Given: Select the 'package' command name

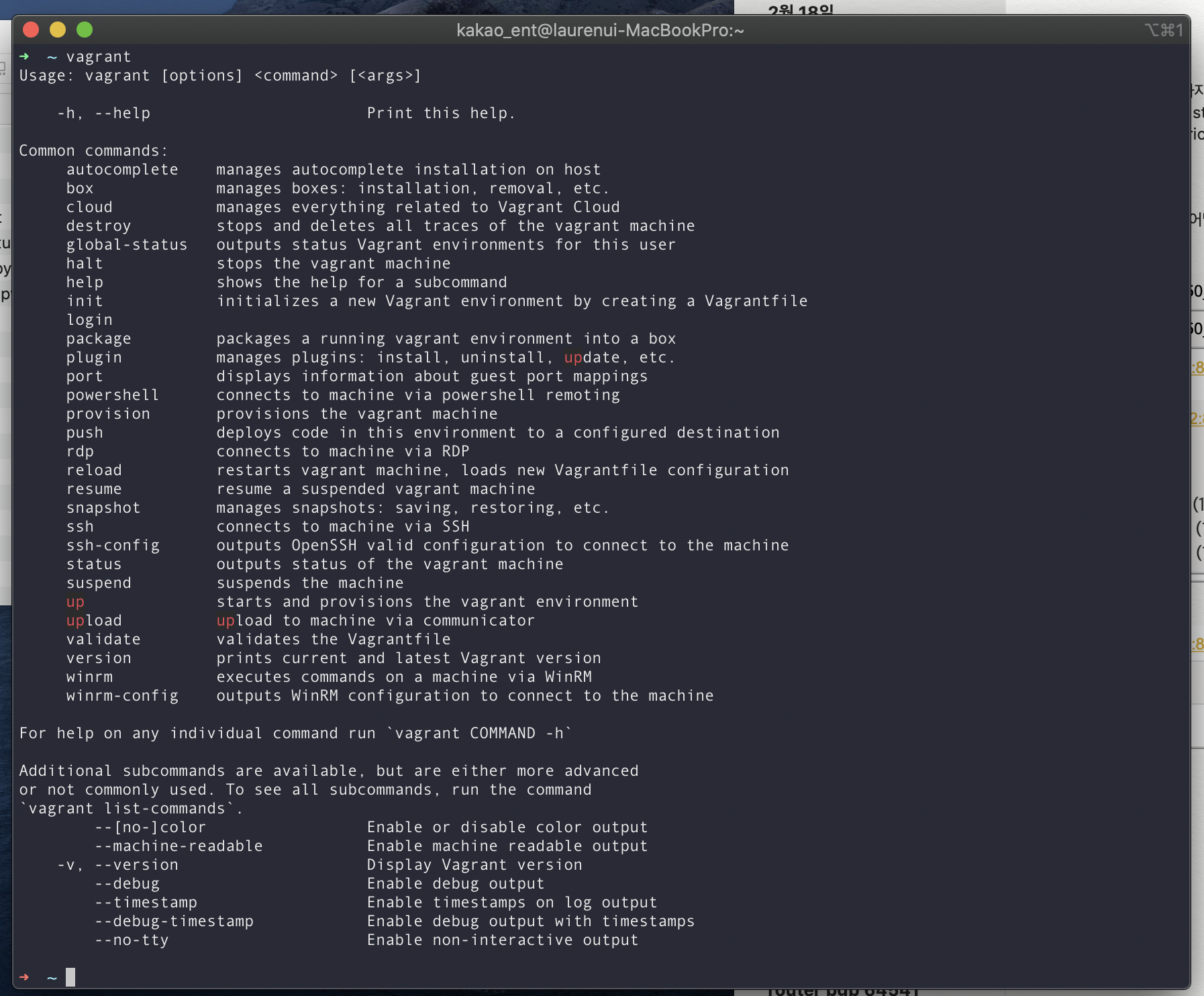Looking at the screenshot, I should (x=99, y=339).
